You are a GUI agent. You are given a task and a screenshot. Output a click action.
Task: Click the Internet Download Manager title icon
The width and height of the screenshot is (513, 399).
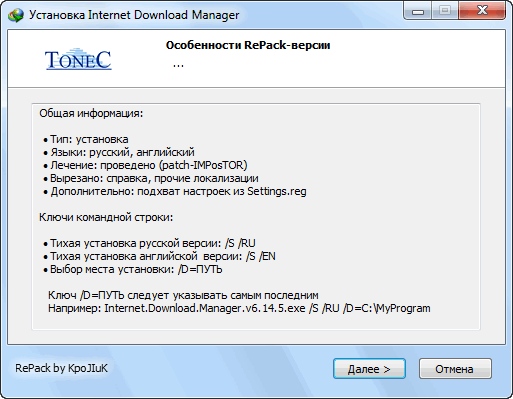click(x=16, y=15)
